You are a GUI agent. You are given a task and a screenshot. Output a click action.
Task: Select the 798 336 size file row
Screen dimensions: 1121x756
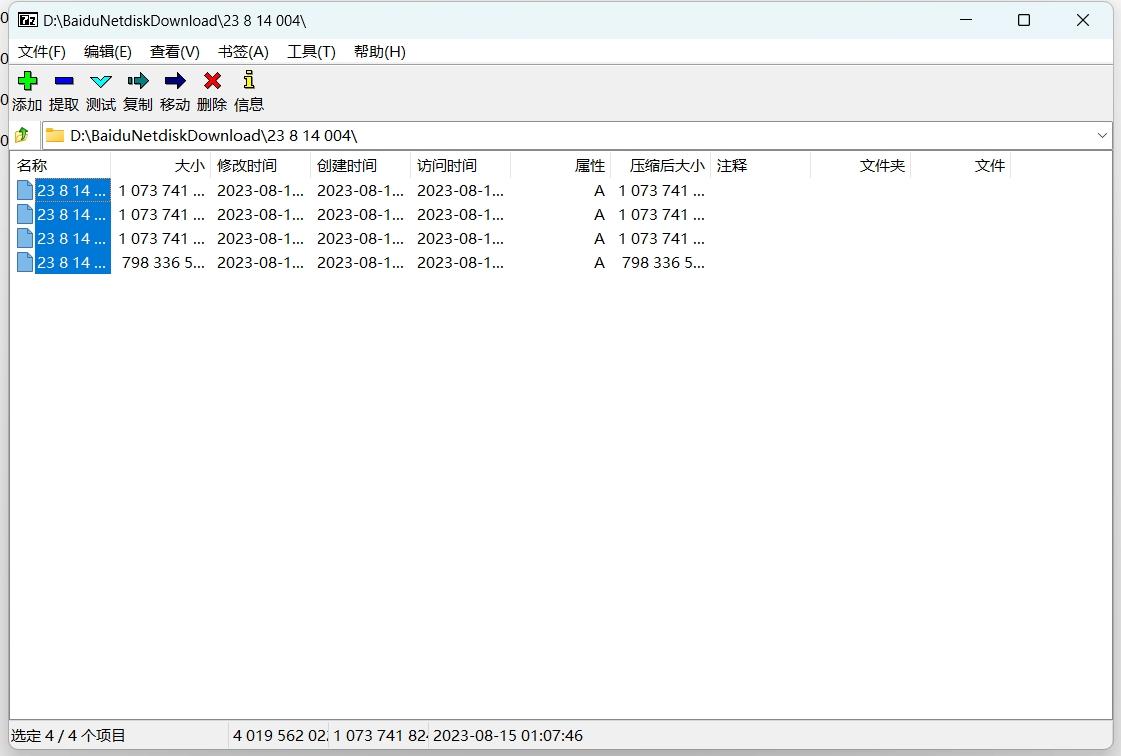71,263
